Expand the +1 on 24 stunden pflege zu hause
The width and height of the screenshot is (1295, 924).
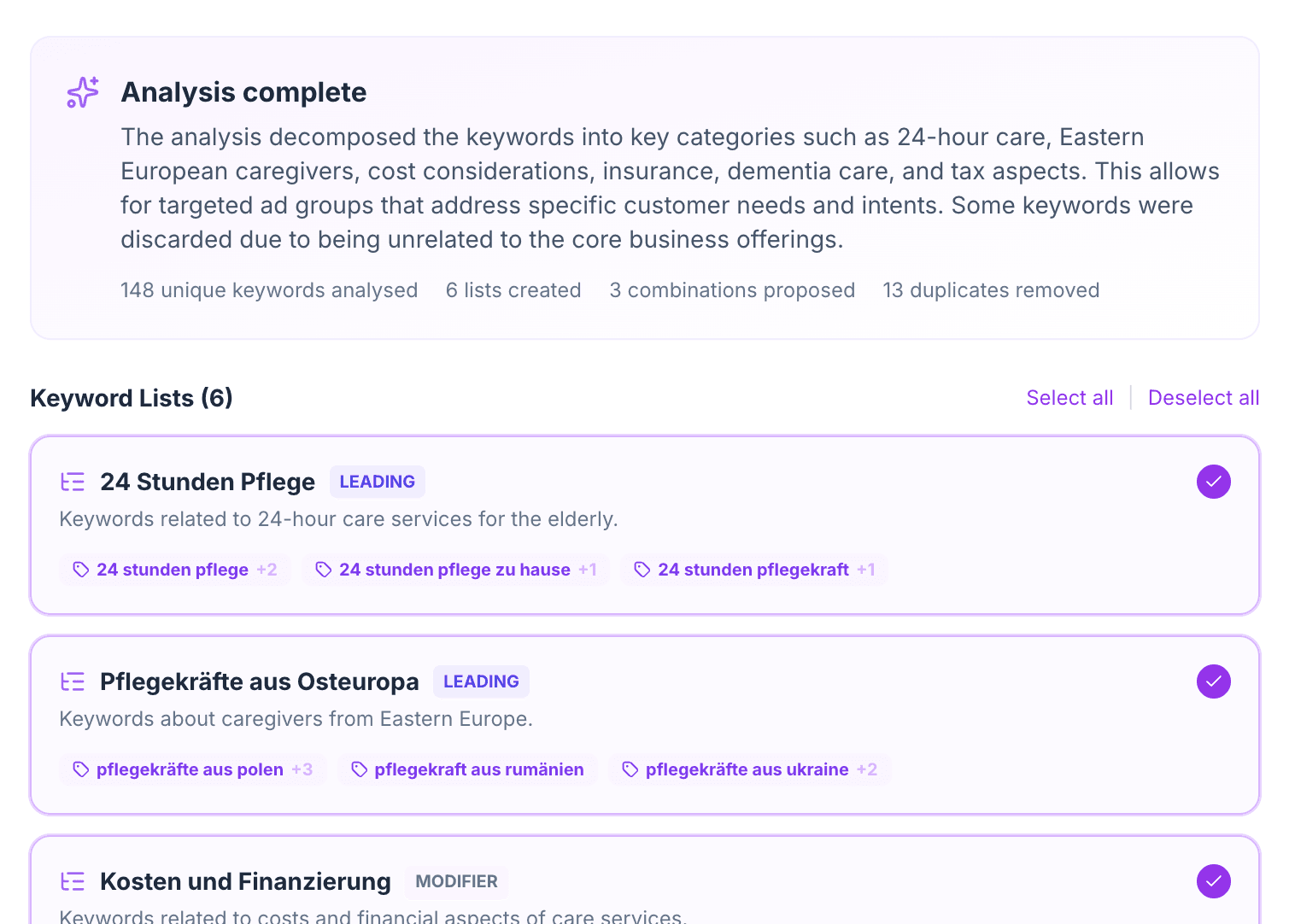pyautogui.click(x=588, y=569)
